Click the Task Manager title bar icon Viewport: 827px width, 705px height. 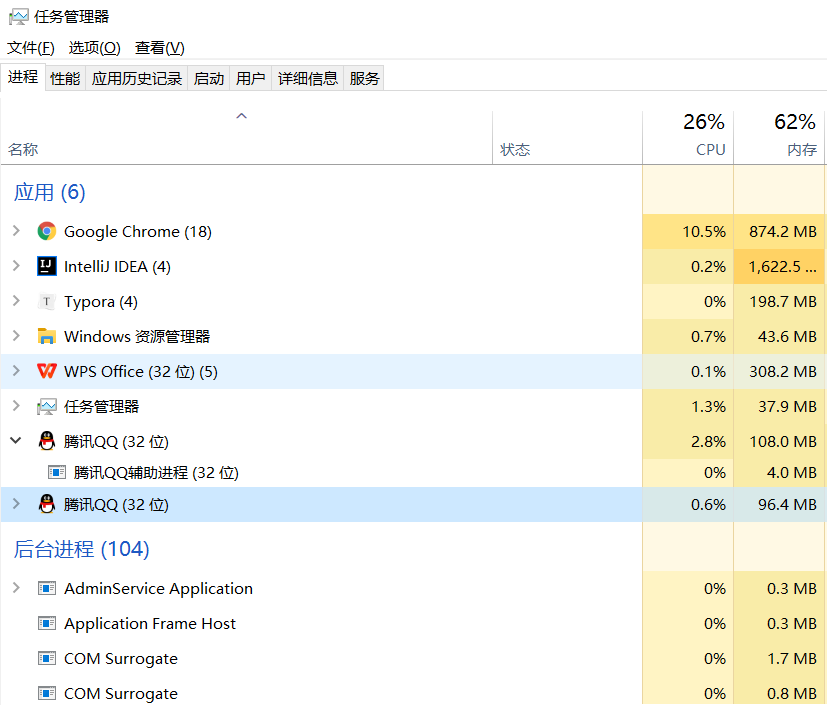[18, 17]
